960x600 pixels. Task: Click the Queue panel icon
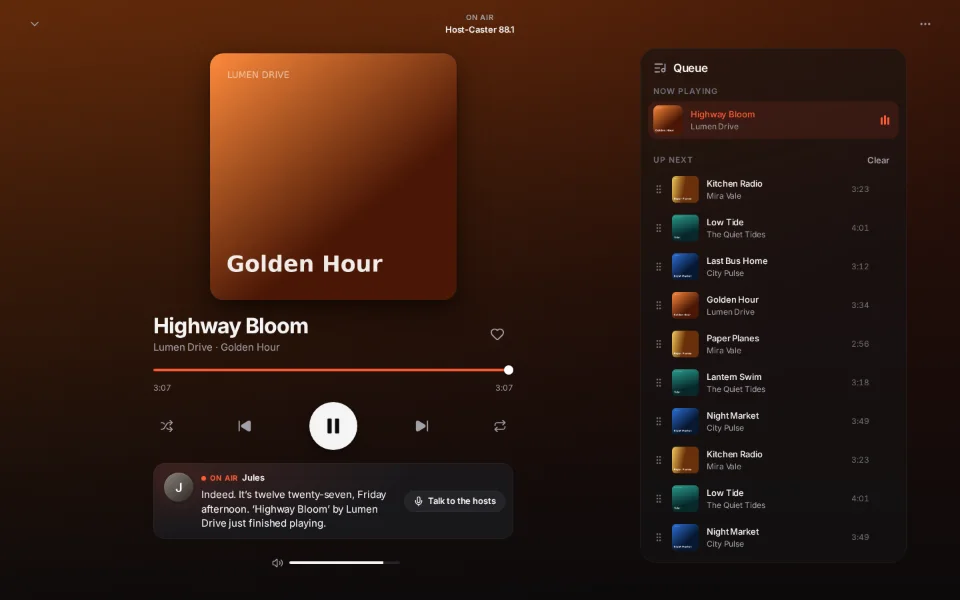coord(660,68)
